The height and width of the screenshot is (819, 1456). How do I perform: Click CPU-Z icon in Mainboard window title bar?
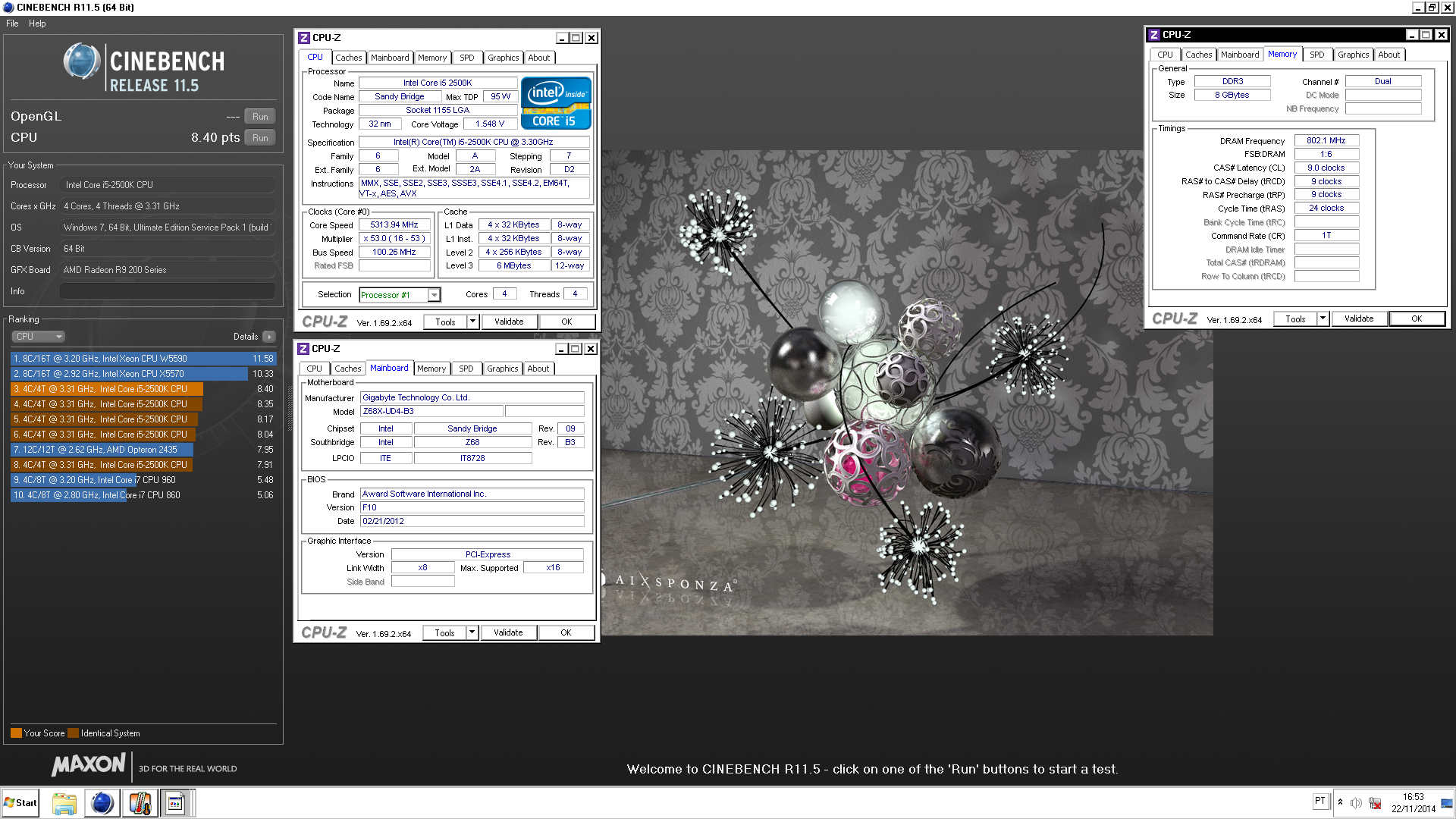click(x=303, y=349)
